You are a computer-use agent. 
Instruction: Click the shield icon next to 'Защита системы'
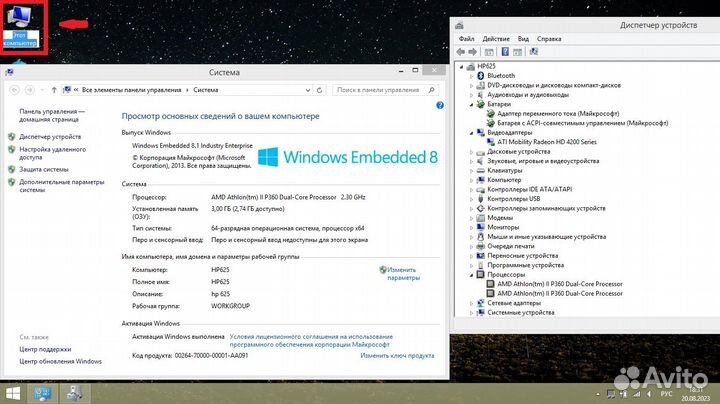pyautogui.click(x=12, y=169)
